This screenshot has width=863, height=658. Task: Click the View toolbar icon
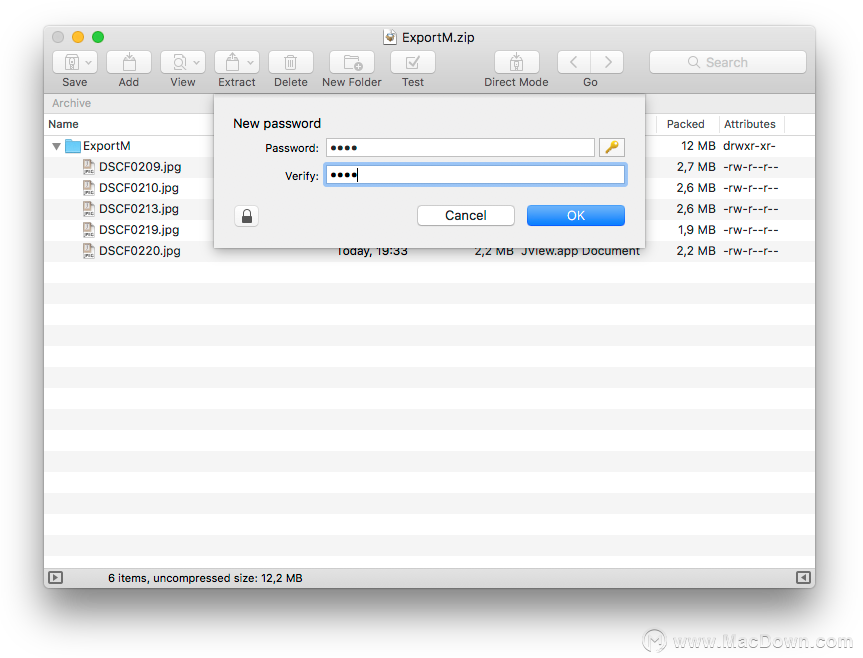tap(179, 62)
